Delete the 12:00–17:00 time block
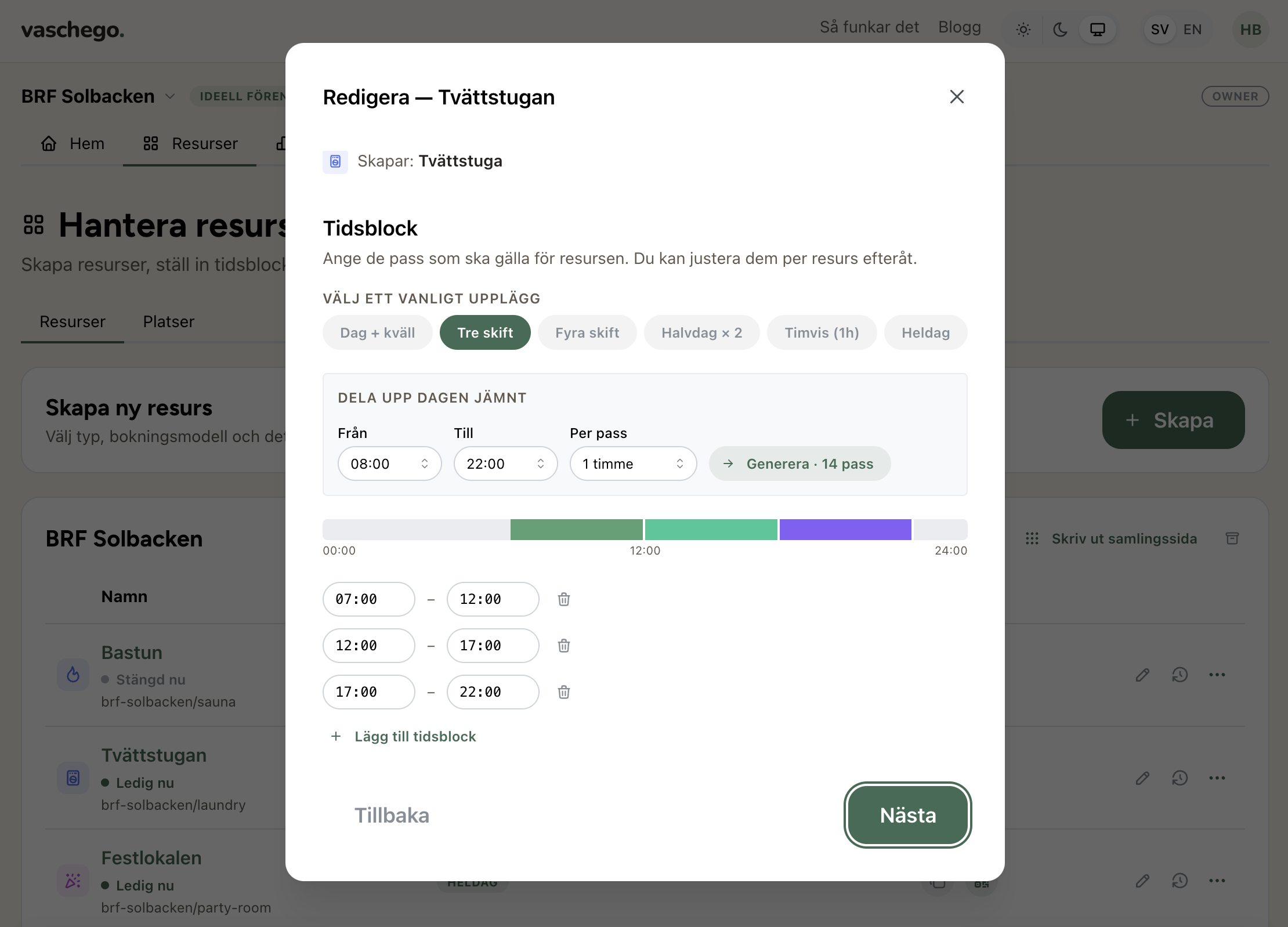The width and height of the screenshot is (1288, 927). [564, 646]
